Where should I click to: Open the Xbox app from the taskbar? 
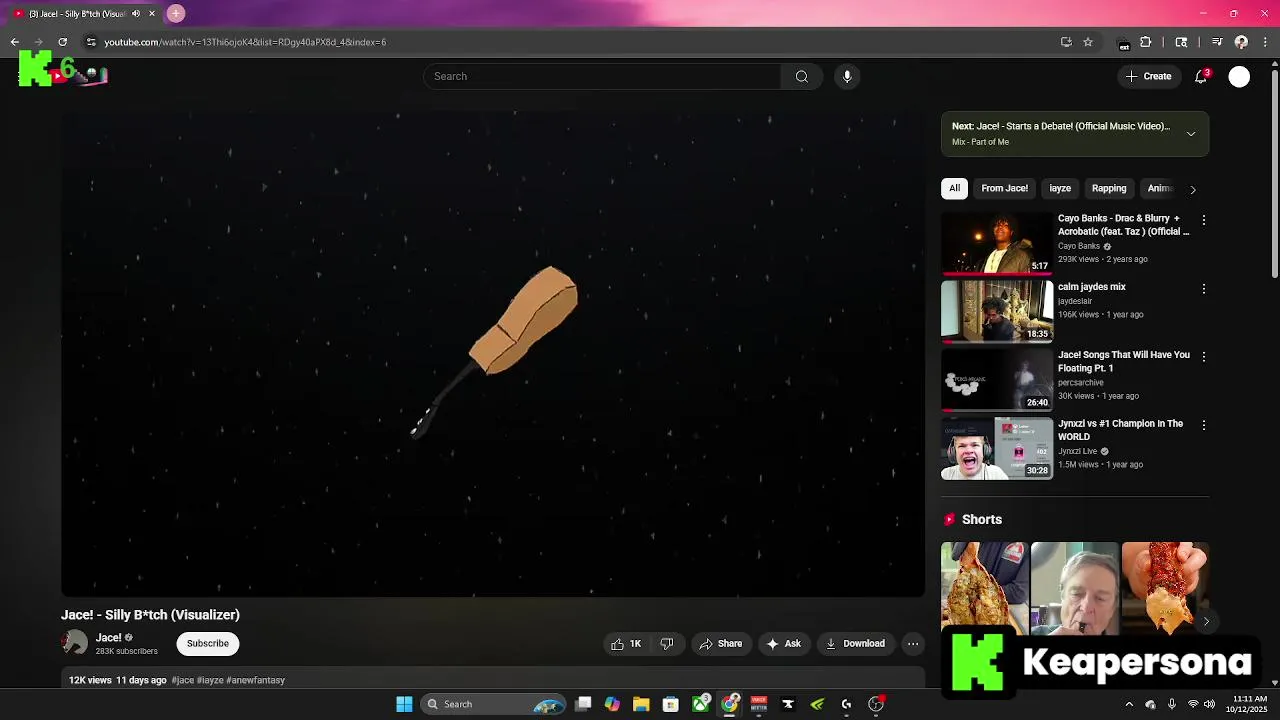click(x=701, y=704)
